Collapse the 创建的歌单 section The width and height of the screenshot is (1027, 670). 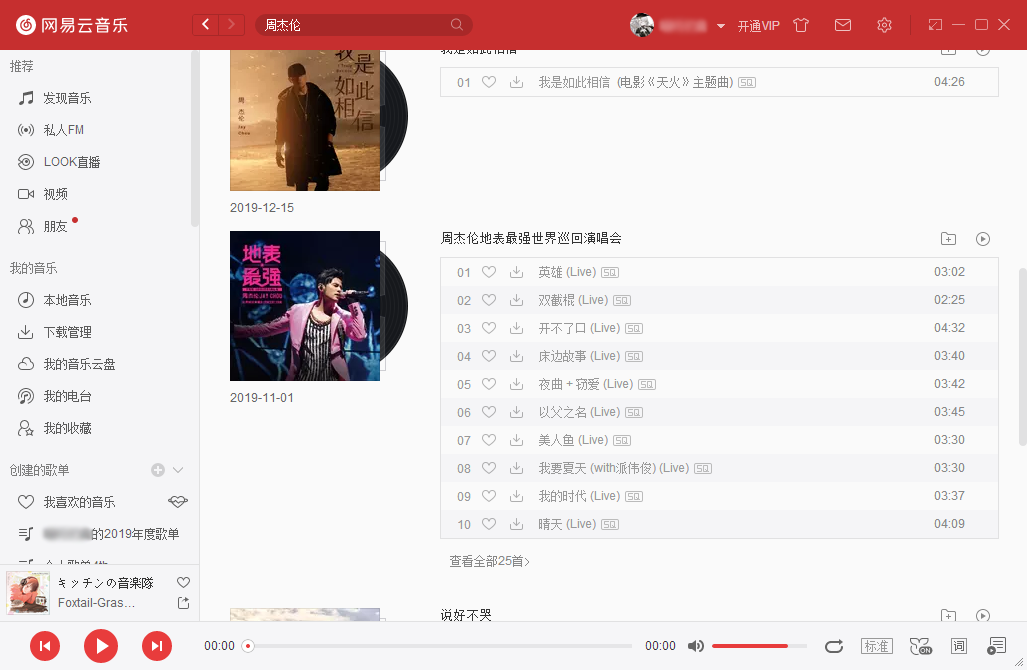[178, 470]
